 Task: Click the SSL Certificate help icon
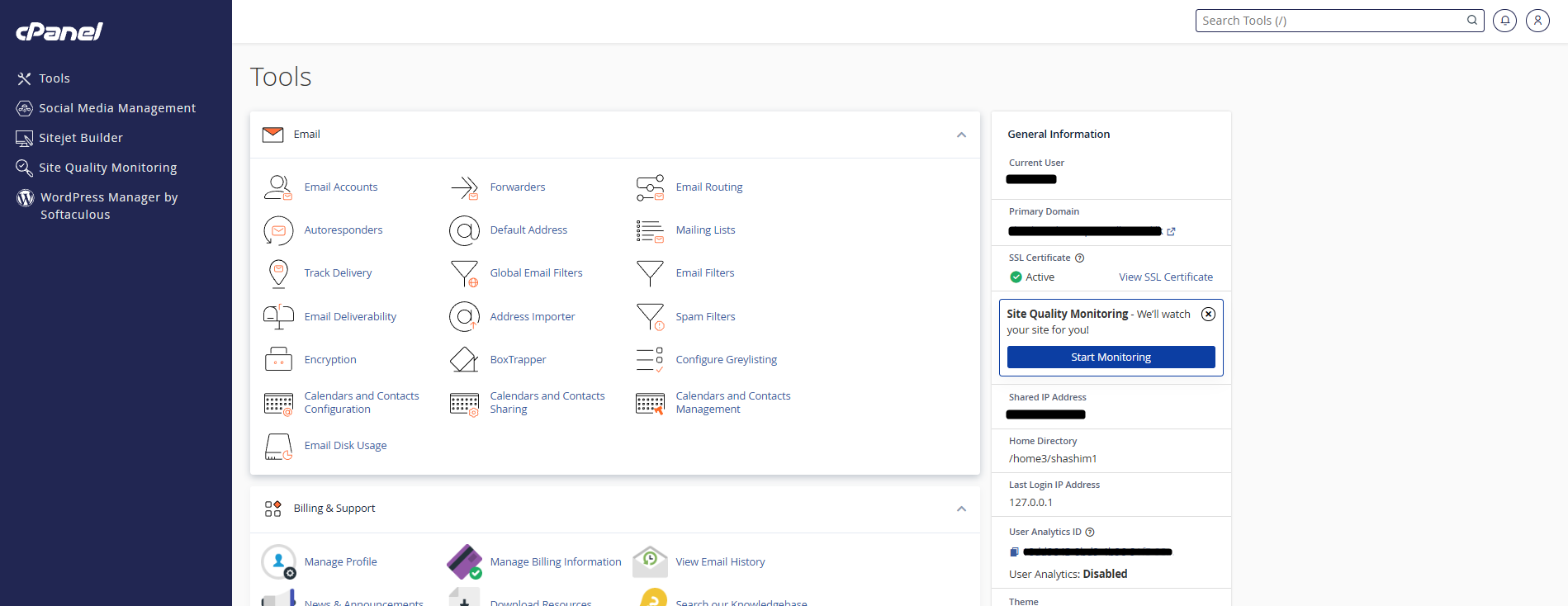point(1079,258)
